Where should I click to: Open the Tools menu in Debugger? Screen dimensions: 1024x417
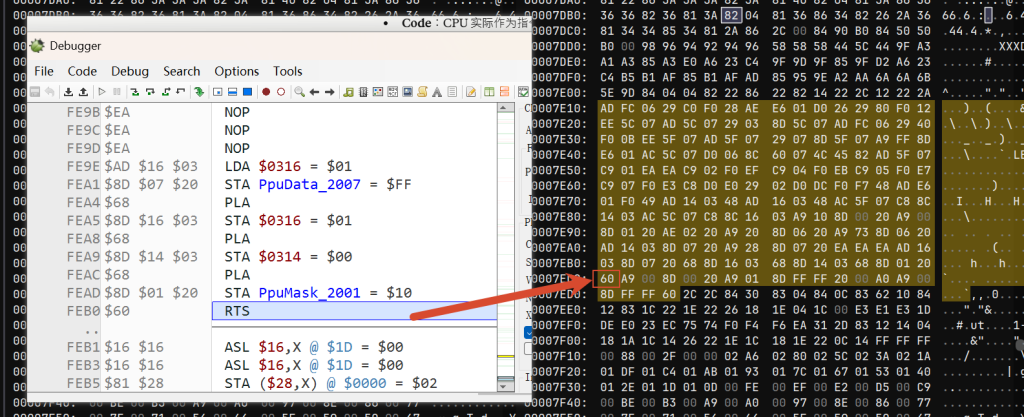288,71
